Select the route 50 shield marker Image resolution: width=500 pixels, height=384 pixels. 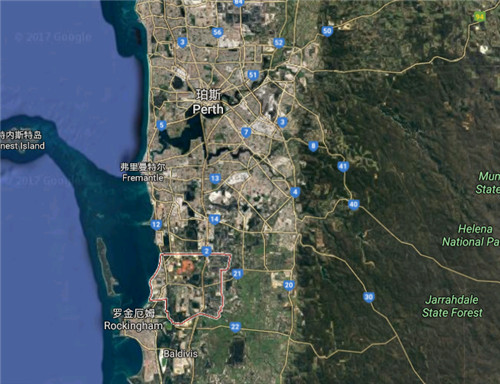(x=327, y=31)
